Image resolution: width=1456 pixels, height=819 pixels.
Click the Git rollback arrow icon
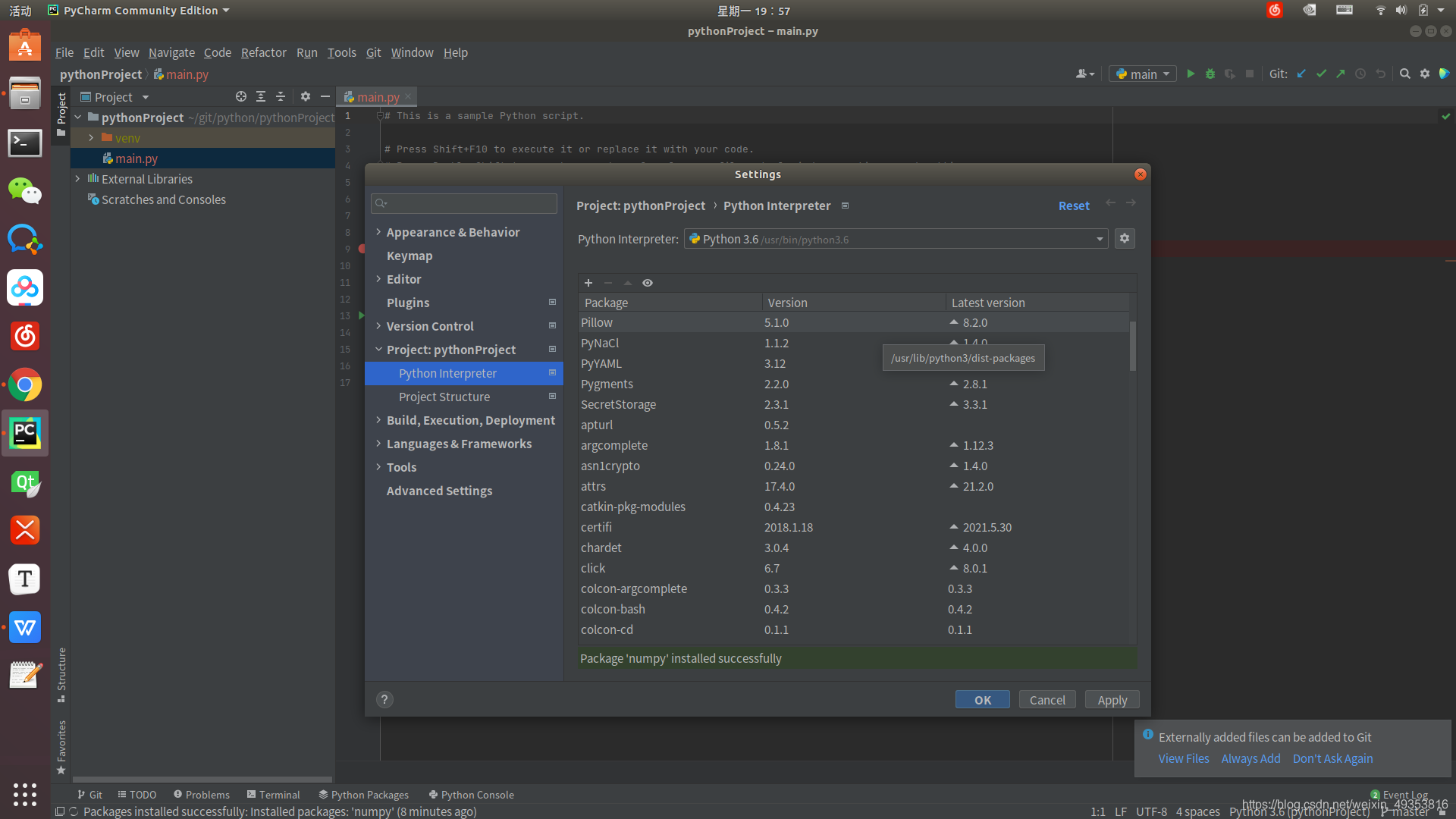pyautogui.click(x=1380, y=74)
